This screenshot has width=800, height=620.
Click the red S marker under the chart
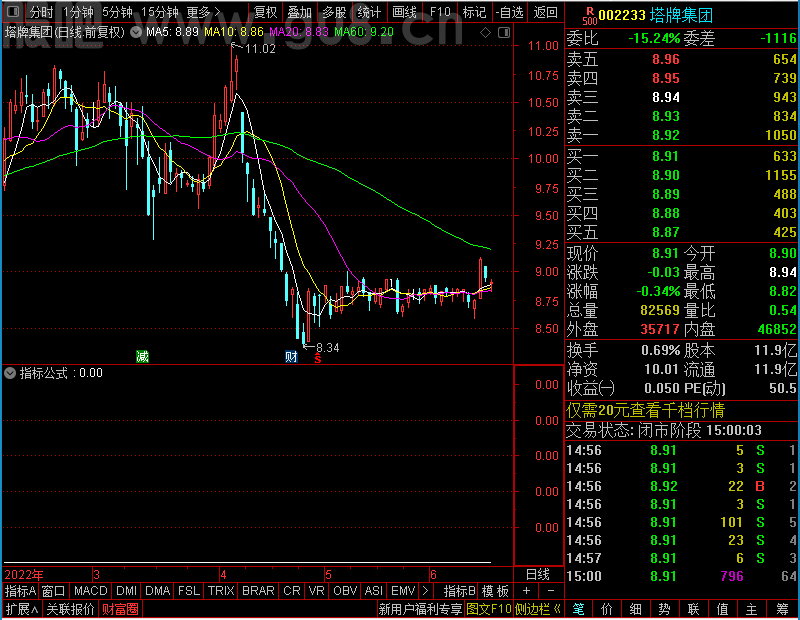[x=318, y=359]
